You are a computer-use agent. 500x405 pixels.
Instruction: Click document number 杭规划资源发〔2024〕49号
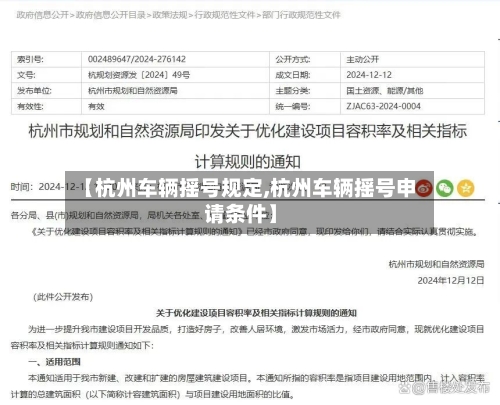pos(139,75)
